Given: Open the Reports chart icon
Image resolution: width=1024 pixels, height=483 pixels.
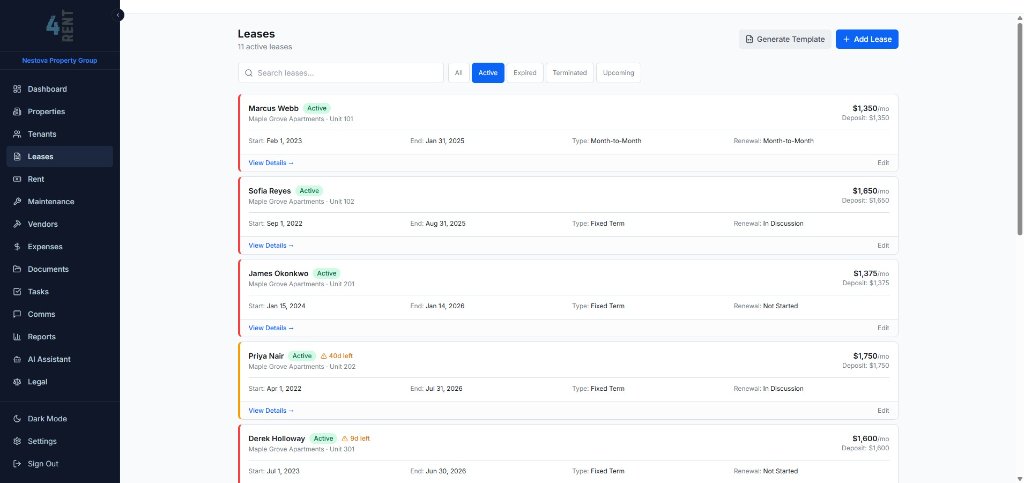Looking at the screenshot, I should tap(17, 337).
